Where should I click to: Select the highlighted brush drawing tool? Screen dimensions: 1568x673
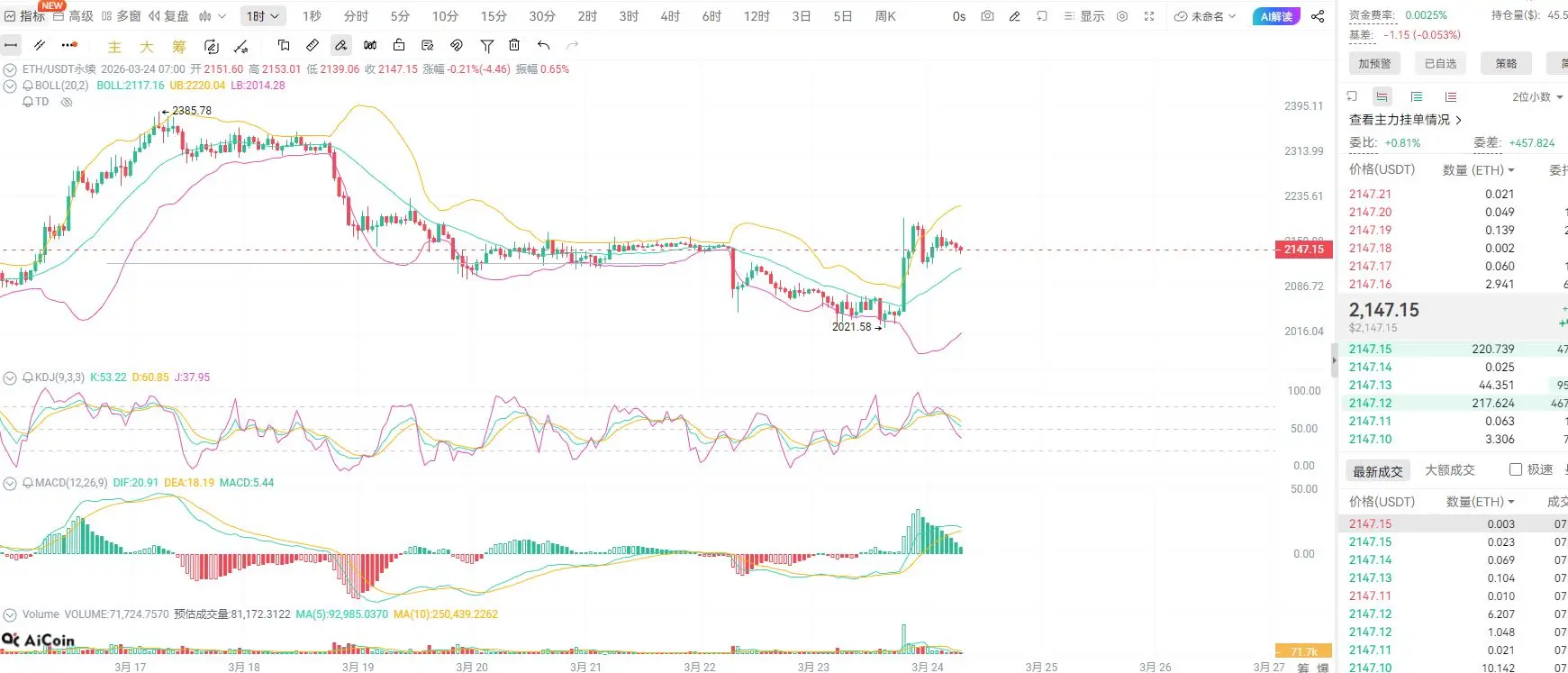coord(341,45)
